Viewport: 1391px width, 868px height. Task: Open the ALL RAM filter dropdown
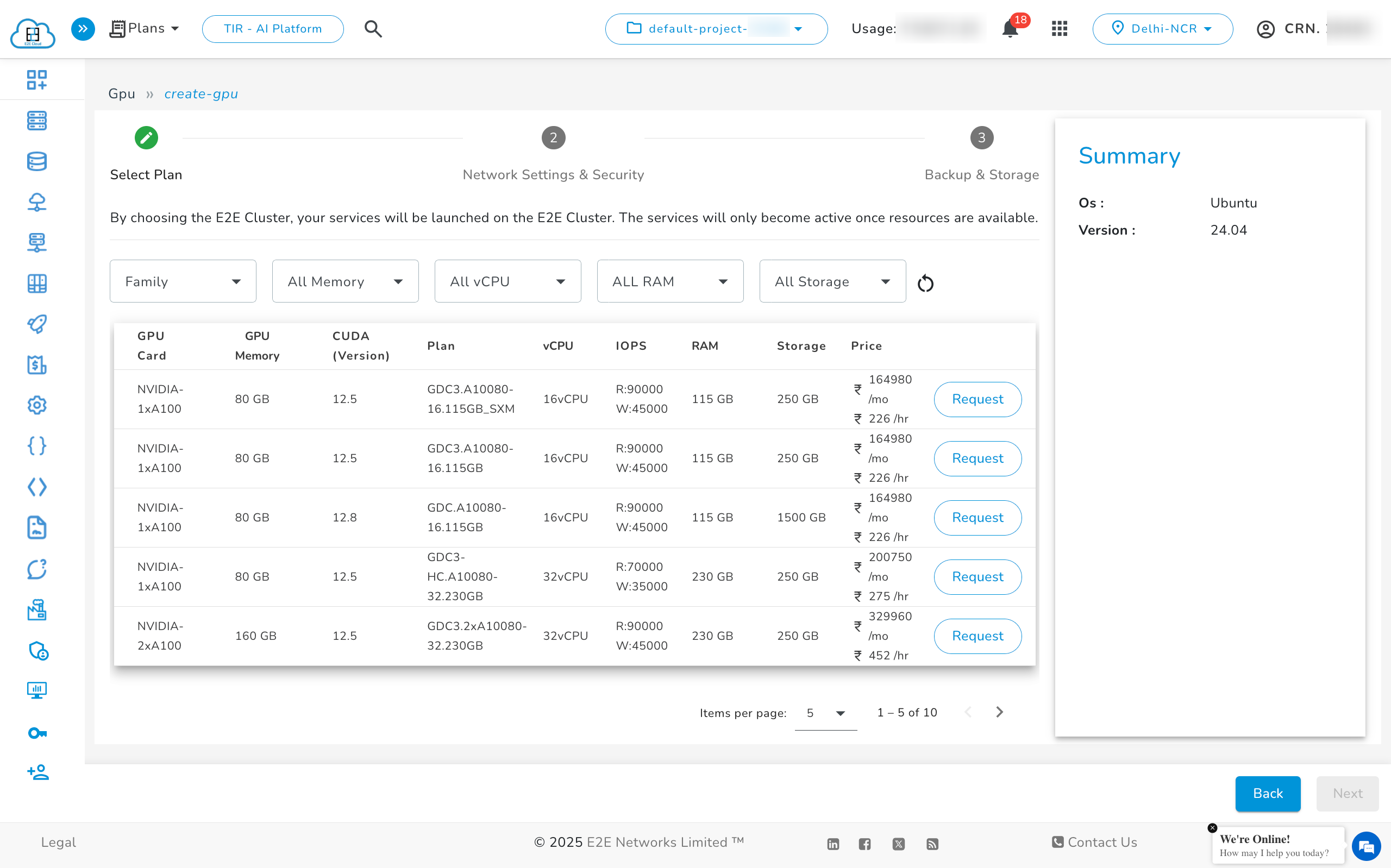pyautogui.click(x=670, y=281)
